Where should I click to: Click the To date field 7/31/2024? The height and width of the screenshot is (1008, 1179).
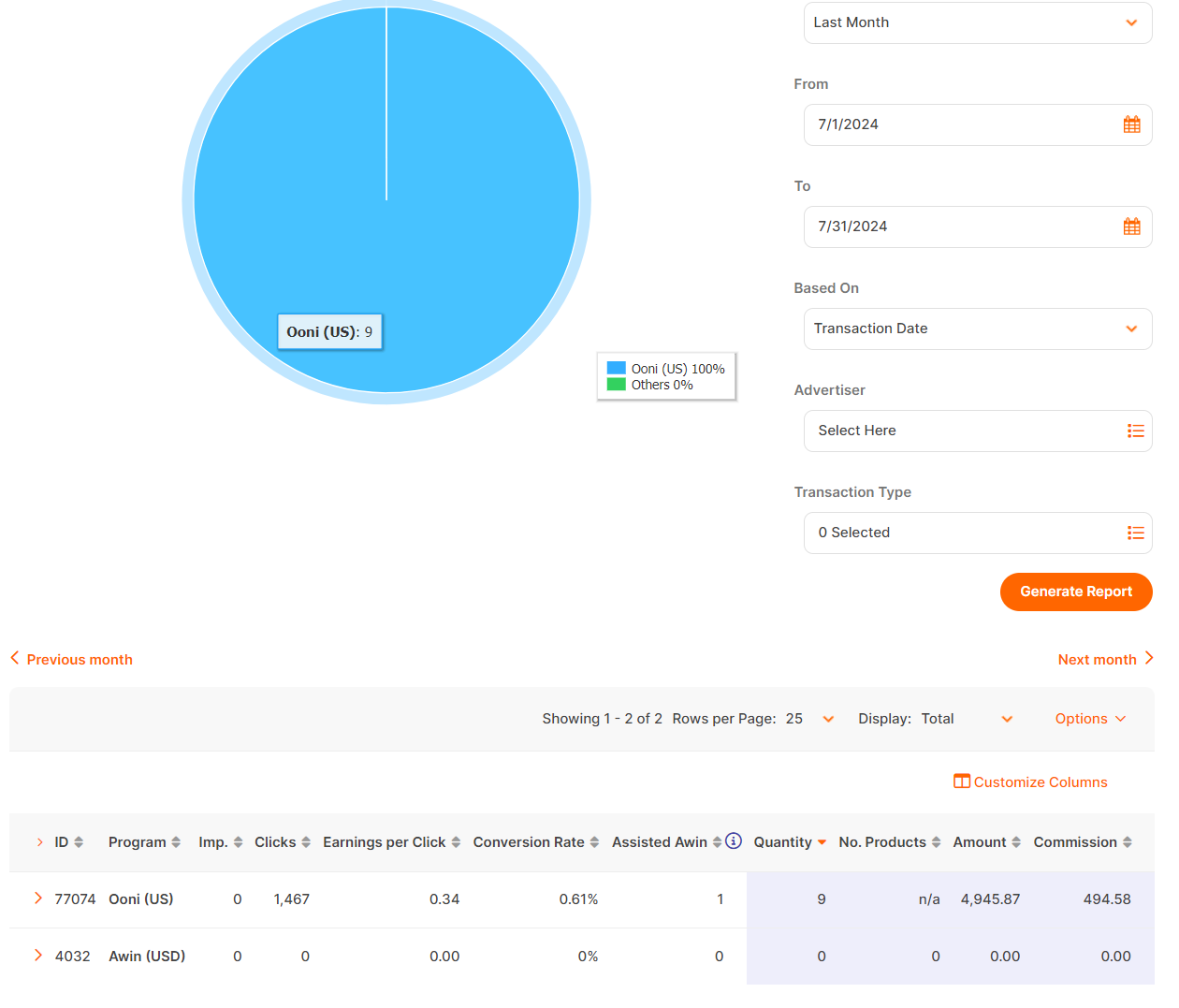point(978,226)
